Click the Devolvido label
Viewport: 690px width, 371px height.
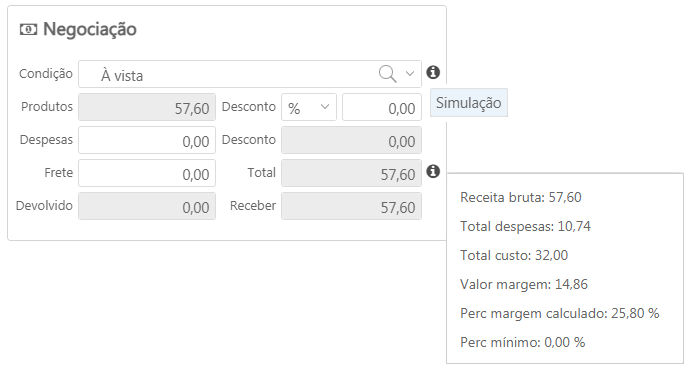point(44,206)
